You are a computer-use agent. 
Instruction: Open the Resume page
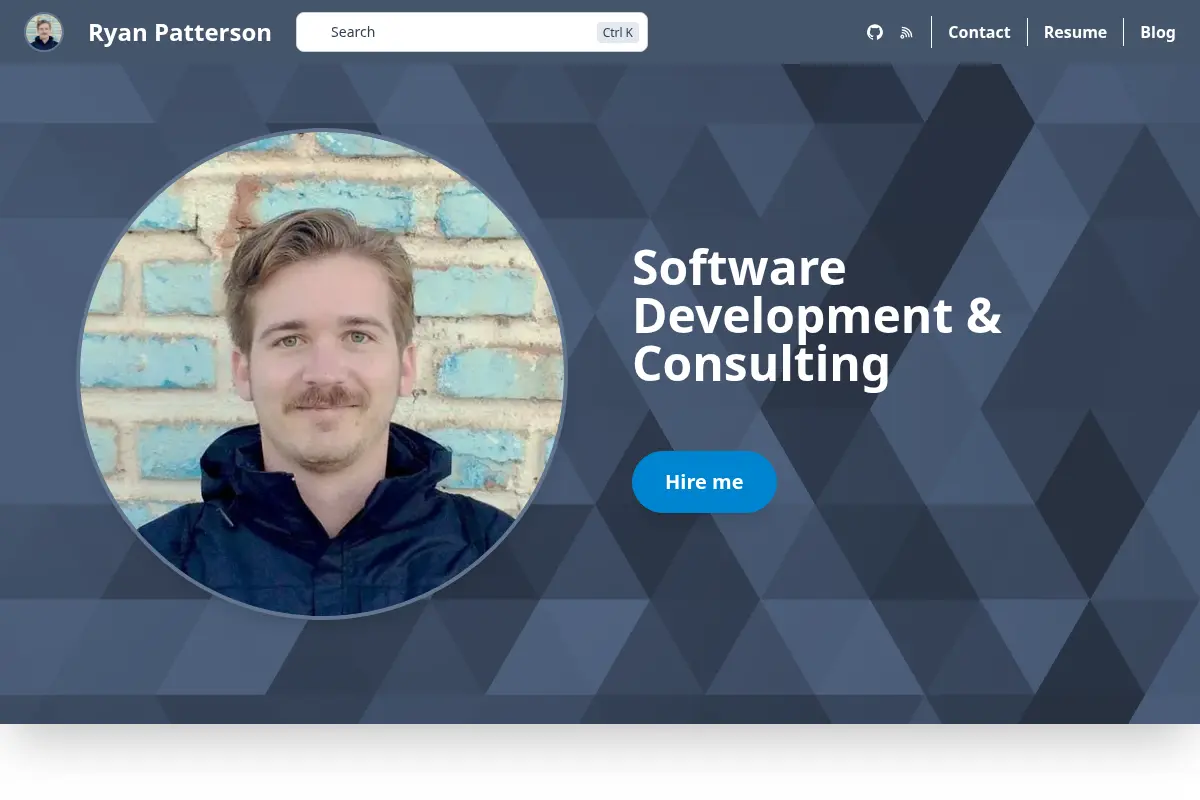1075,32
